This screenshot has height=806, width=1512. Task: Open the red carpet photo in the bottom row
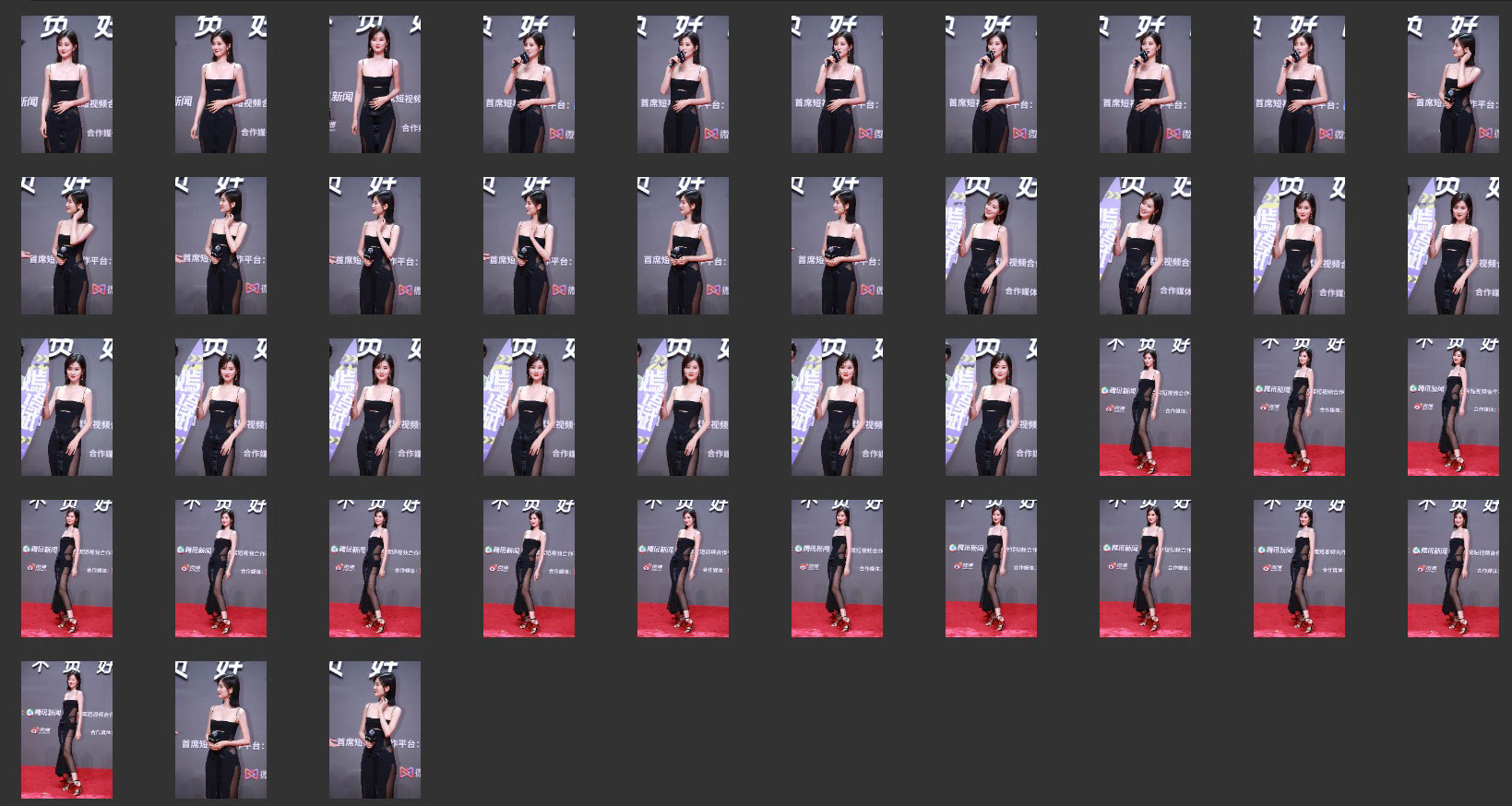coord(66,729)
